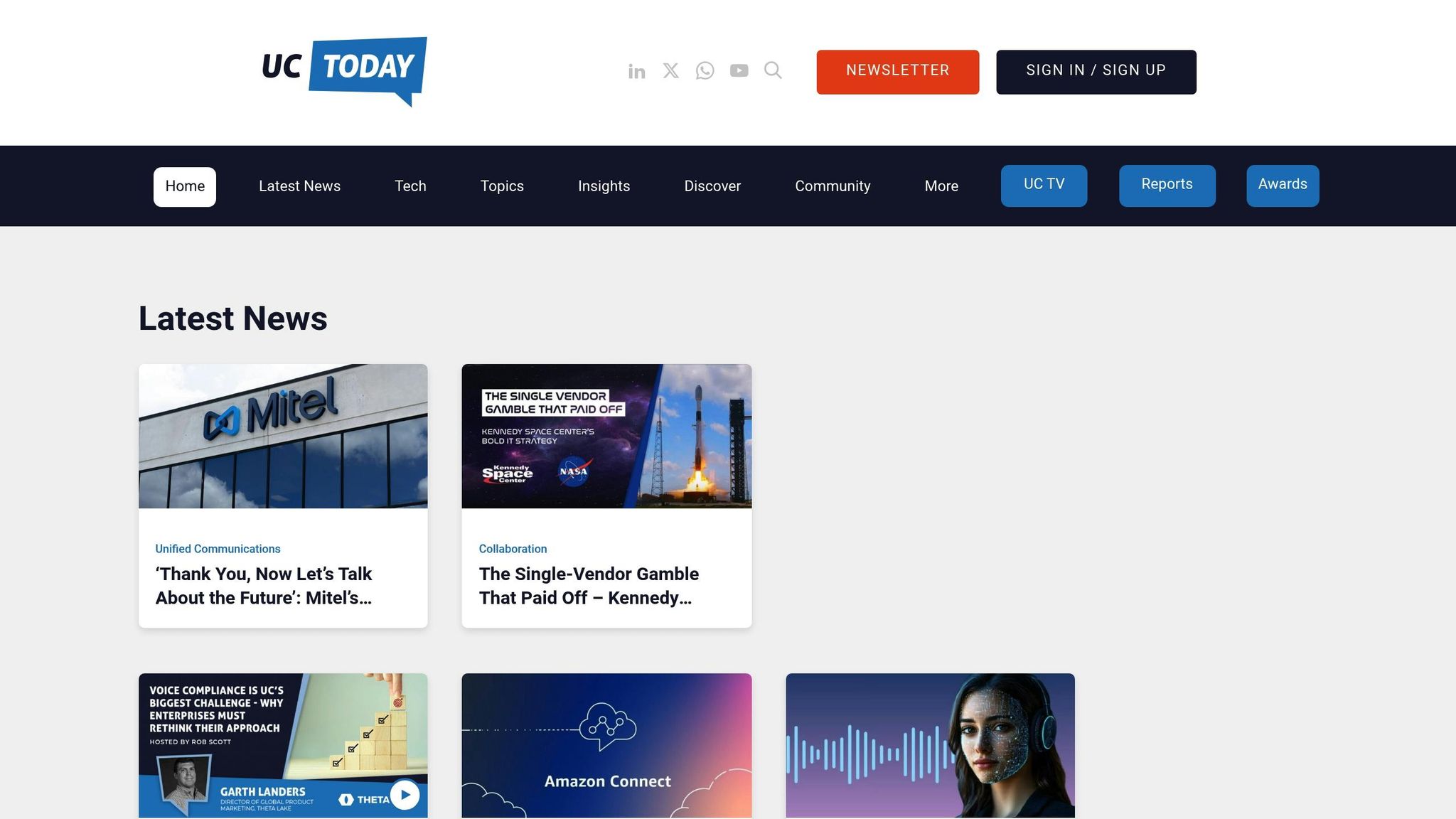1456x819 pixels.
Task: Open the YouTube channel icon
Action: (739, 70)
